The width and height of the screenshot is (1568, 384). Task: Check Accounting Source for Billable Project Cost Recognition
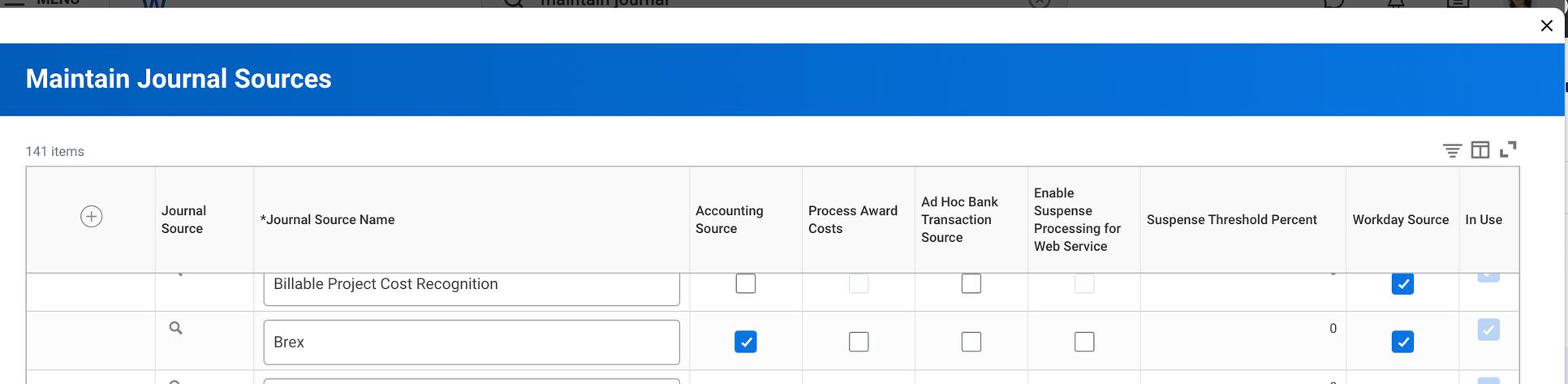pyautogui.click(x=745, y=284)
